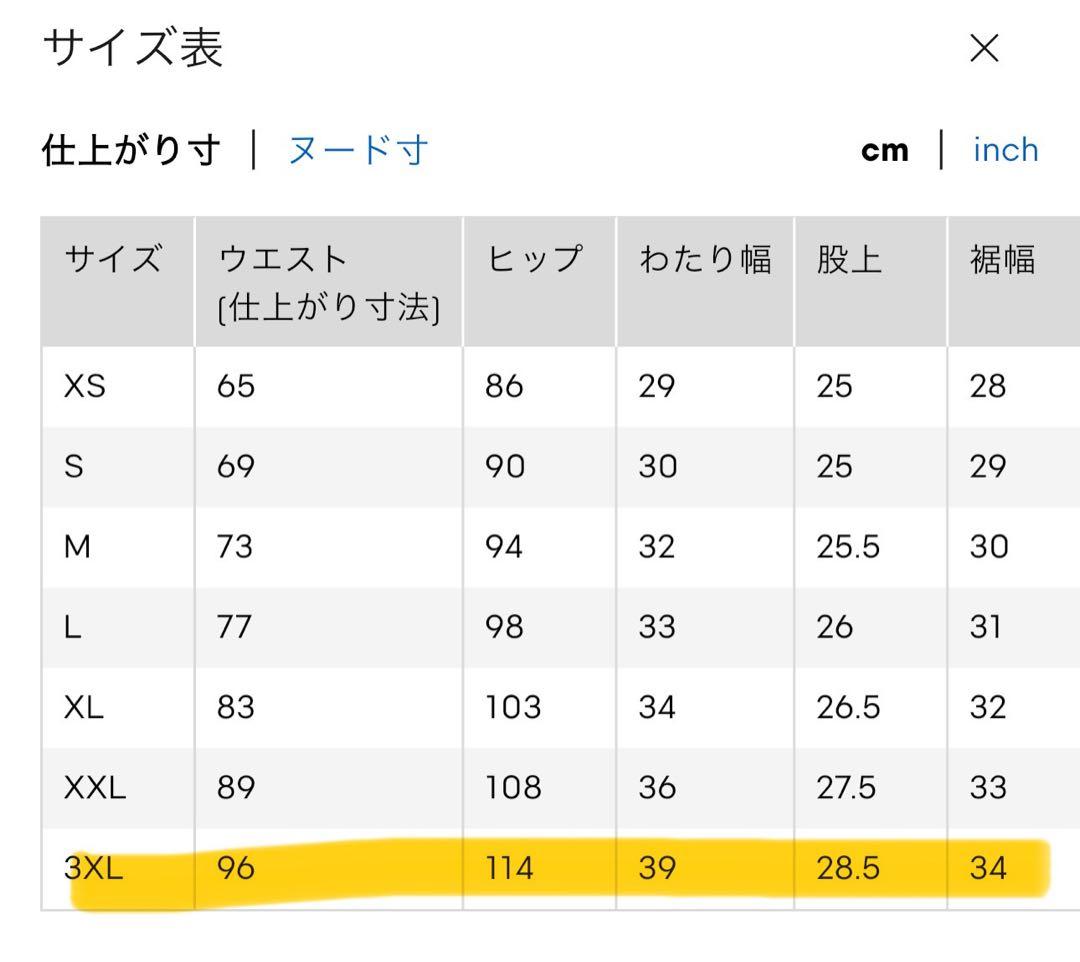This screenshot has width=1080, height=962.
Task: Close the size chart dialog
Action: pos(984,48)
